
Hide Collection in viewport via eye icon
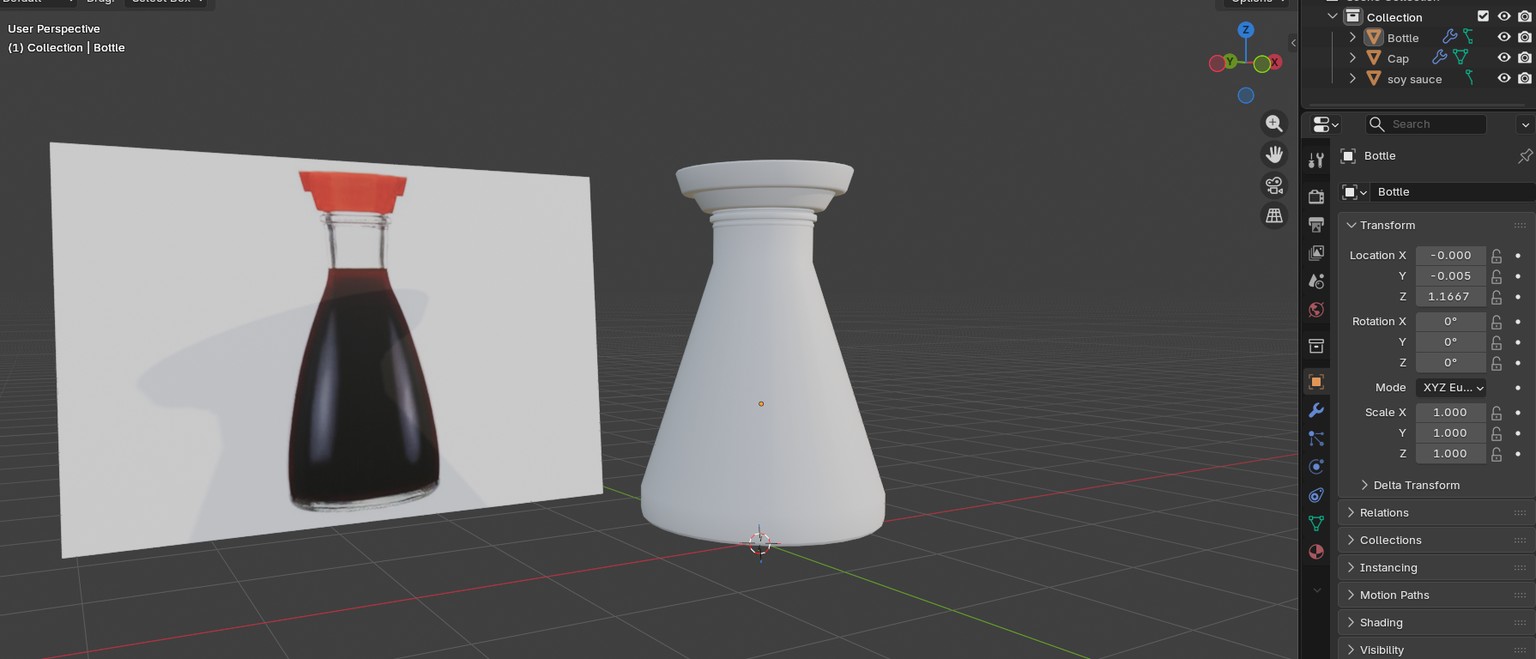point(1504,16)
